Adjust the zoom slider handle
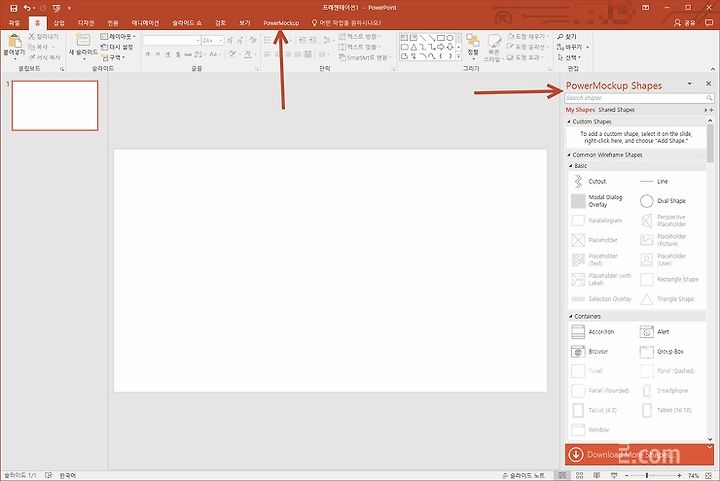Viewport: 720px width, 481px height. coord(647,475)
